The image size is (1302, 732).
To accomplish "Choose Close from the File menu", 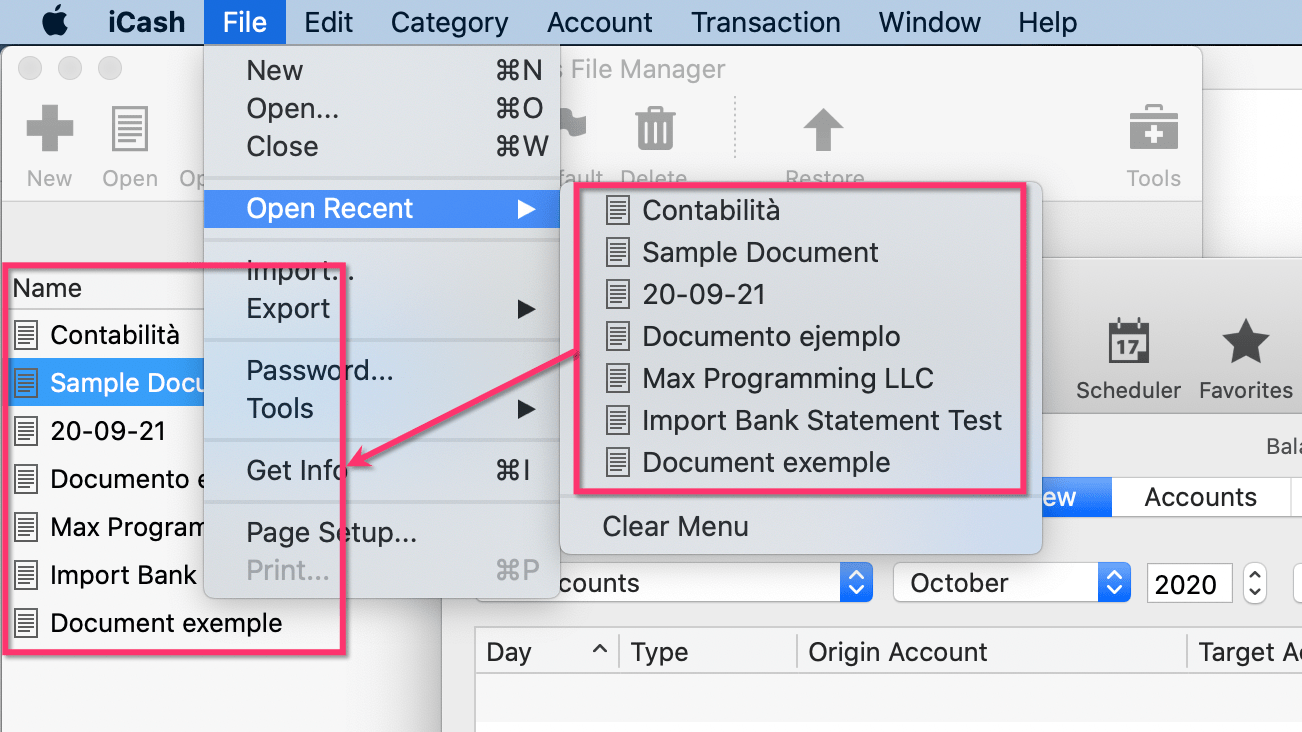I will coord(381,147).
